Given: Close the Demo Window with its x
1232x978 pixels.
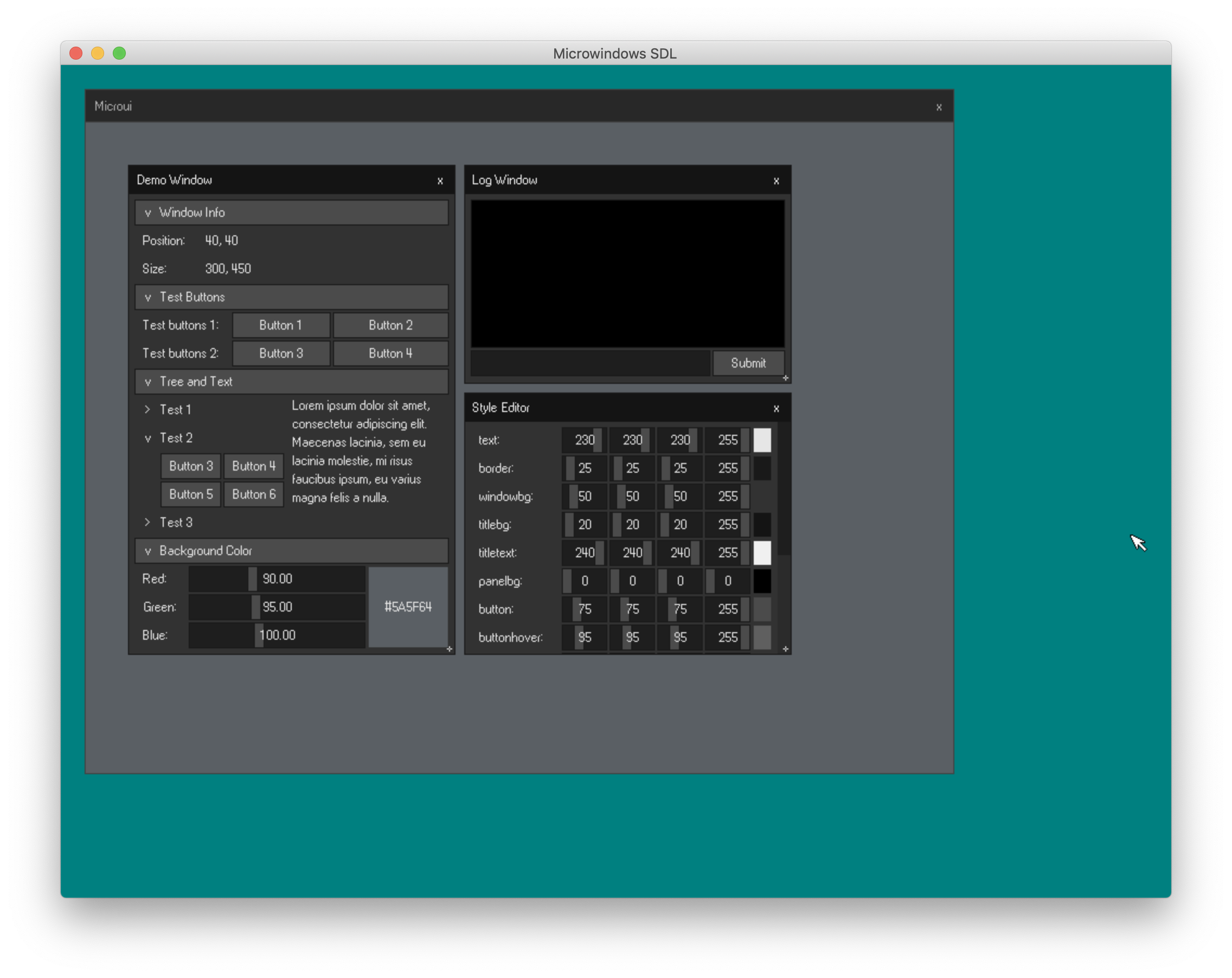Looking at the screenshot, I should coord(440,181).
